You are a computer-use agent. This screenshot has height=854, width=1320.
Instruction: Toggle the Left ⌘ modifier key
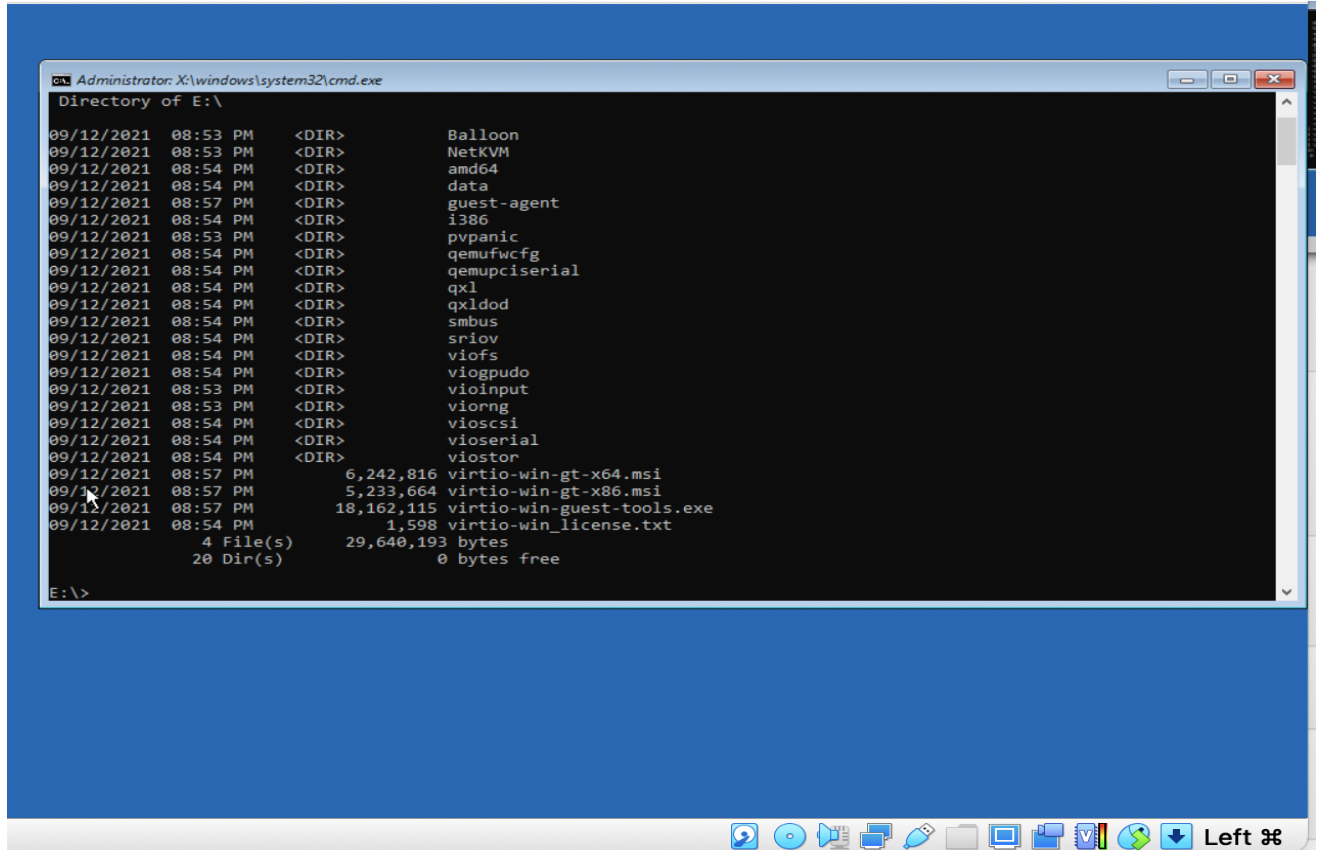coord(1243,836)
